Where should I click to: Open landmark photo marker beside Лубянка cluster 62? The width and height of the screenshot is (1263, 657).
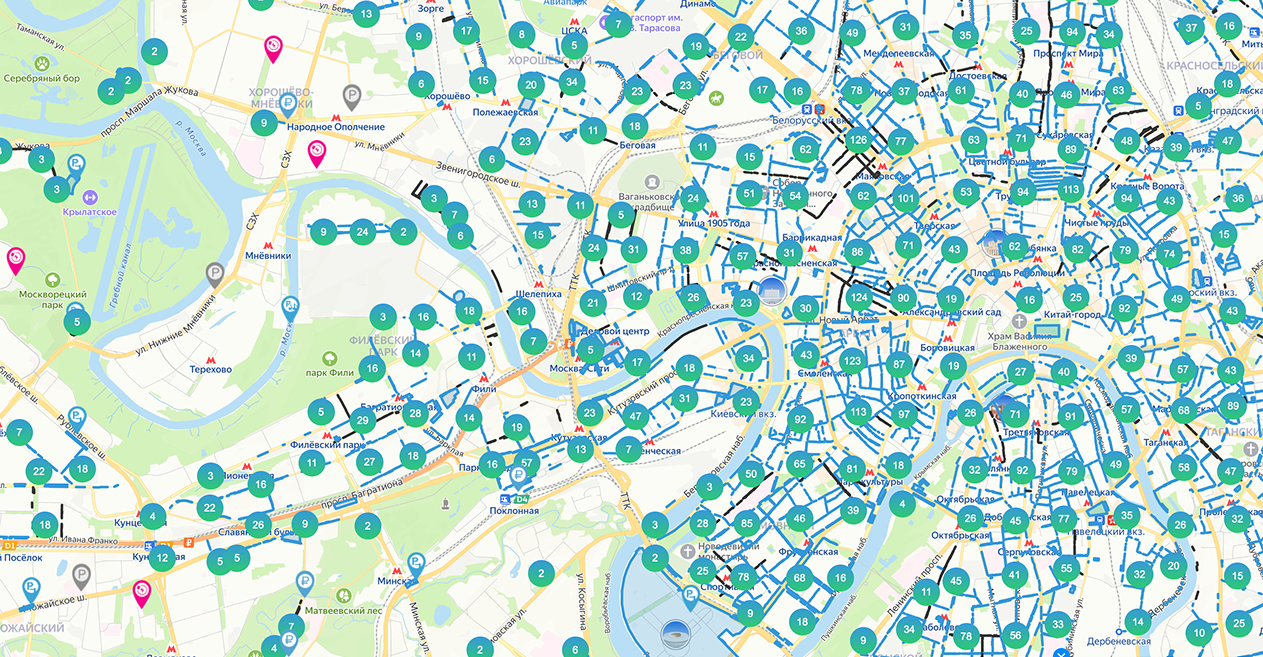click(995, 242)
